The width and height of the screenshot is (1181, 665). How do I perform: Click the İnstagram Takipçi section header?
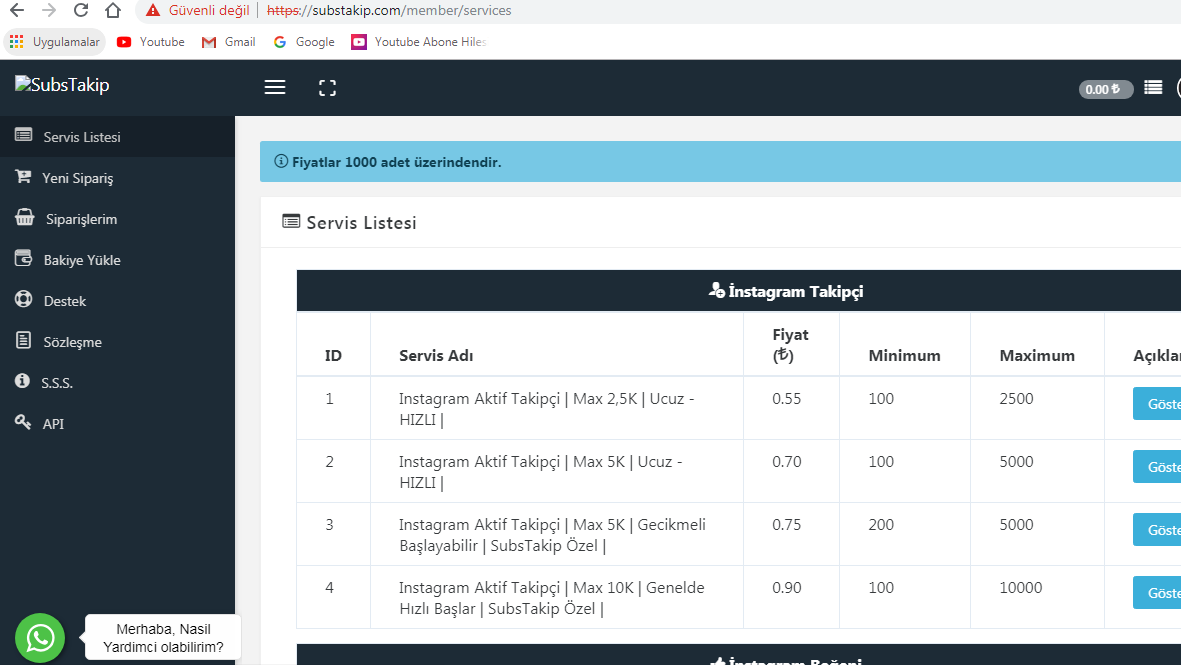pos(739,291)
